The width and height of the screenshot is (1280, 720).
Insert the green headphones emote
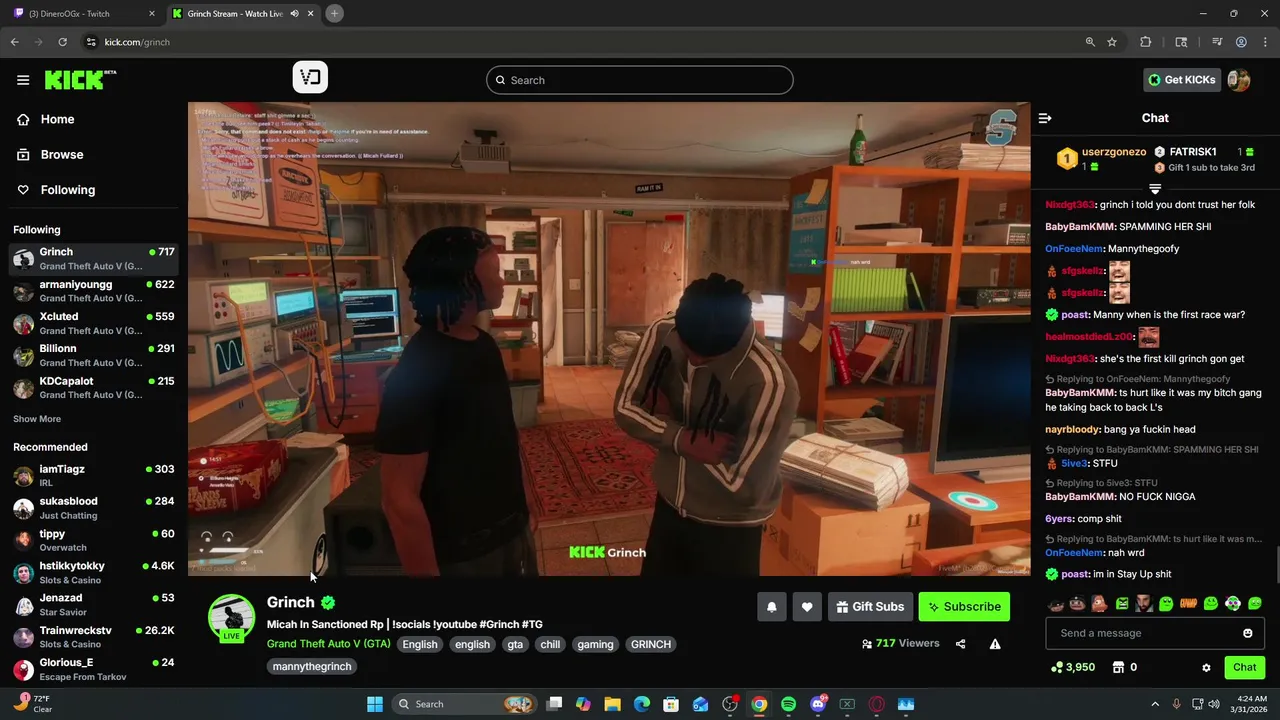click(1233, 603)
